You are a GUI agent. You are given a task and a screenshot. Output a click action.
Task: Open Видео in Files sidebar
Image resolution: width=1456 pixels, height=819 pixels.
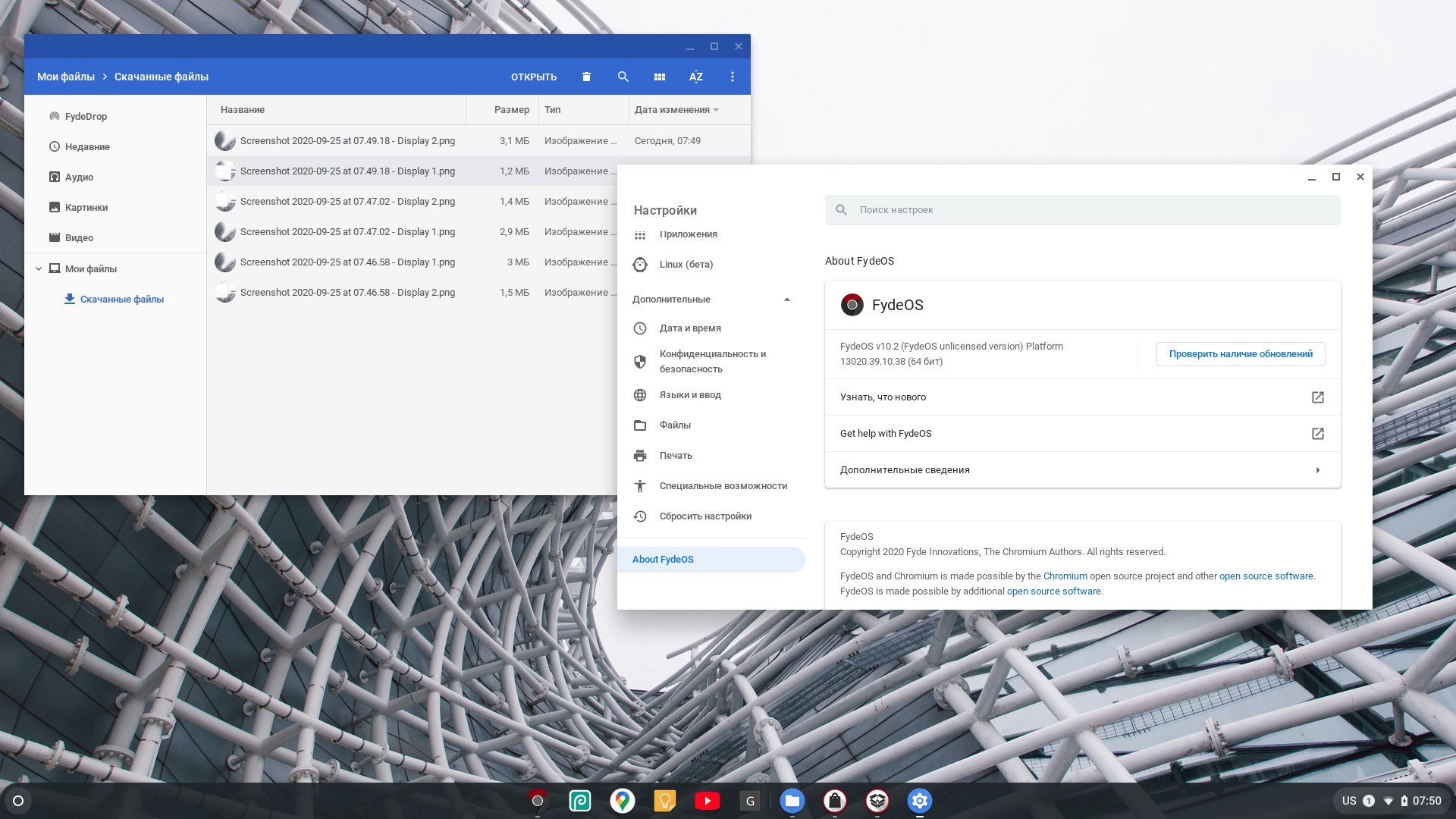click(x=115, y=237)
